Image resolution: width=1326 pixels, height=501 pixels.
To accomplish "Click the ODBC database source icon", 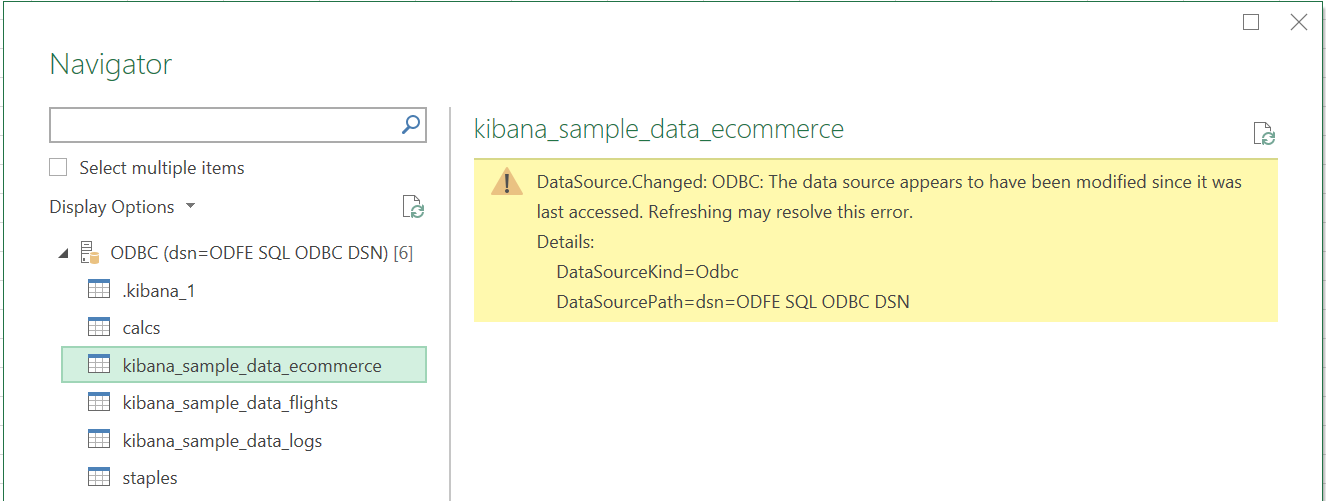I will (90, 253).
